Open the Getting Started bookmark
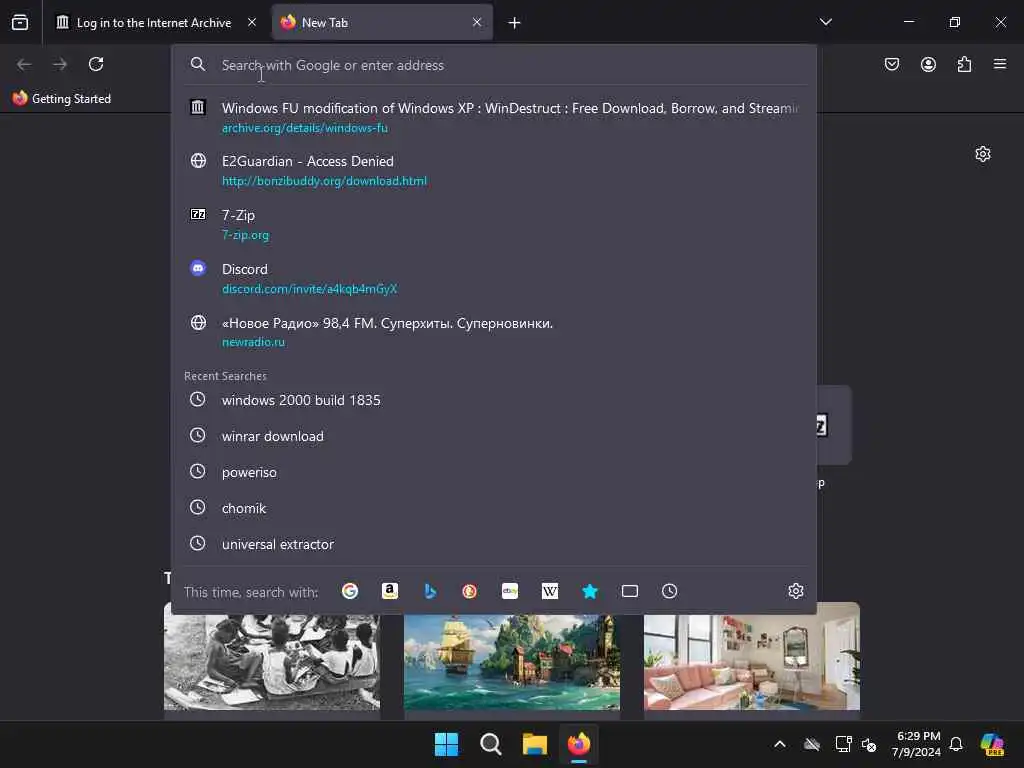Screen dimensions: 1024x768 coord(62,99)
